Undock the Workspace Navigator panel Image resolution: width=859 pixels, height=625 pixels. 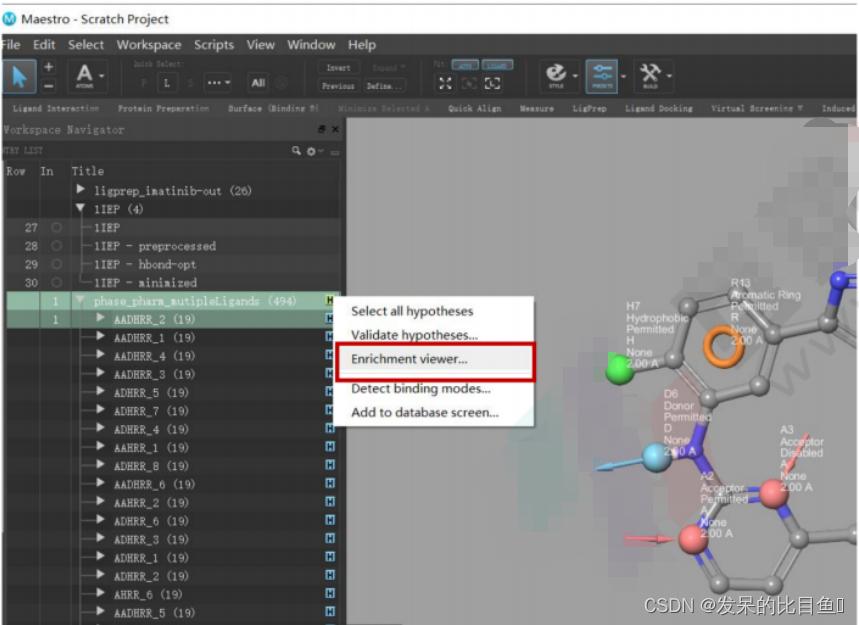tap(322, 129)
